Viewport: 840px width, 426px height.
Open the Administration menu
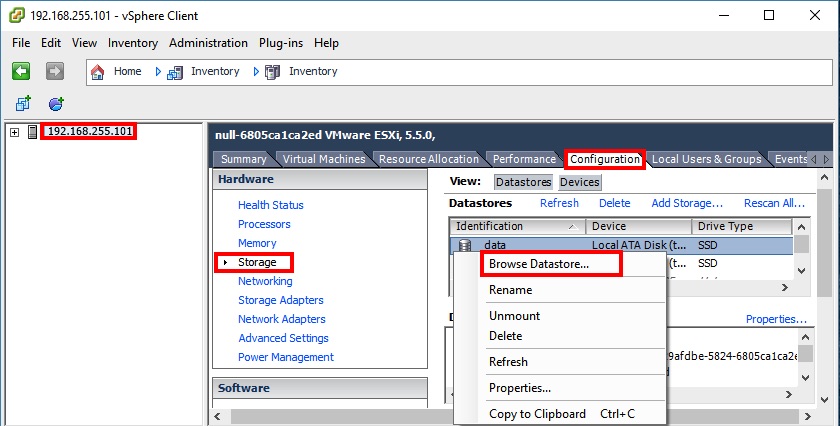click(208, 43)
